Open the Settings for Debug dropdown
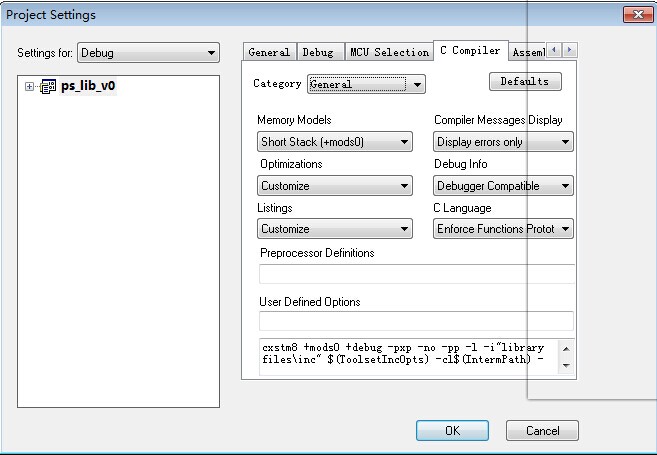Image resolution: width=657 pixels, height=455 pixels. point(148,52)
